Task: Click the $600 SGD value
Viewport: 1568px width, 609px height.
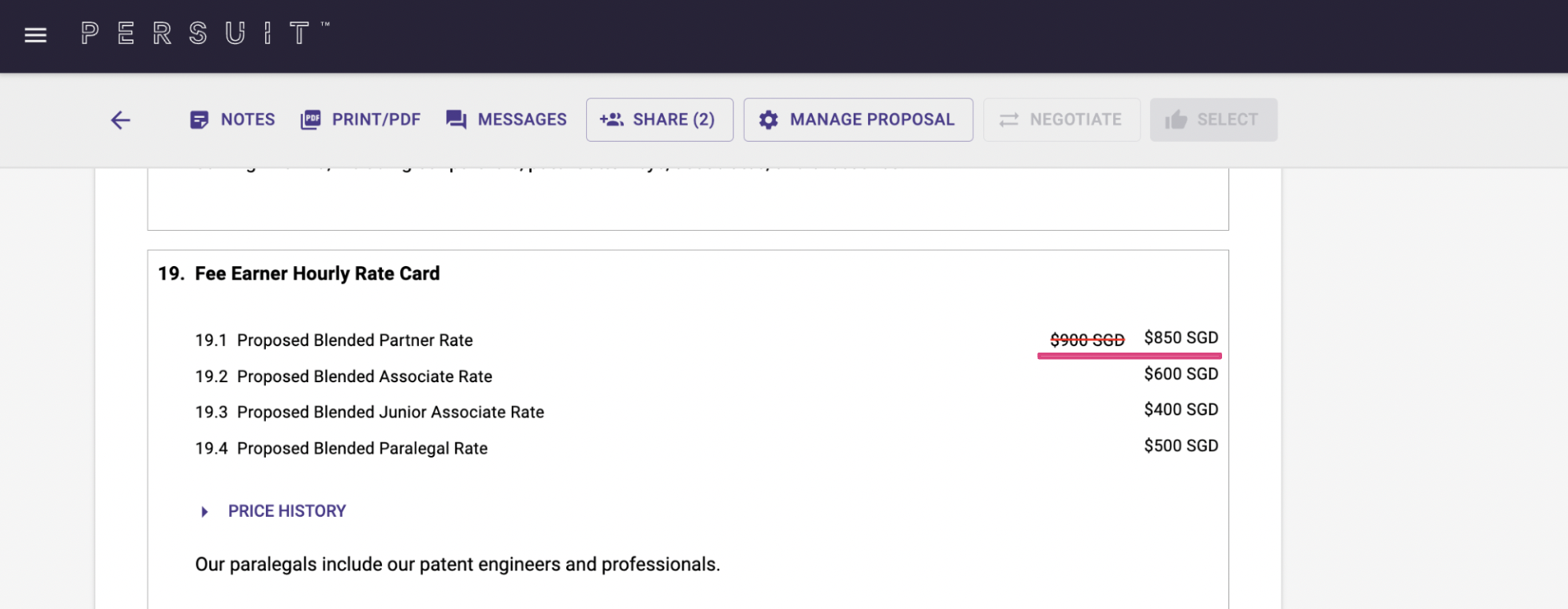Action: [x=1181, y=373]
